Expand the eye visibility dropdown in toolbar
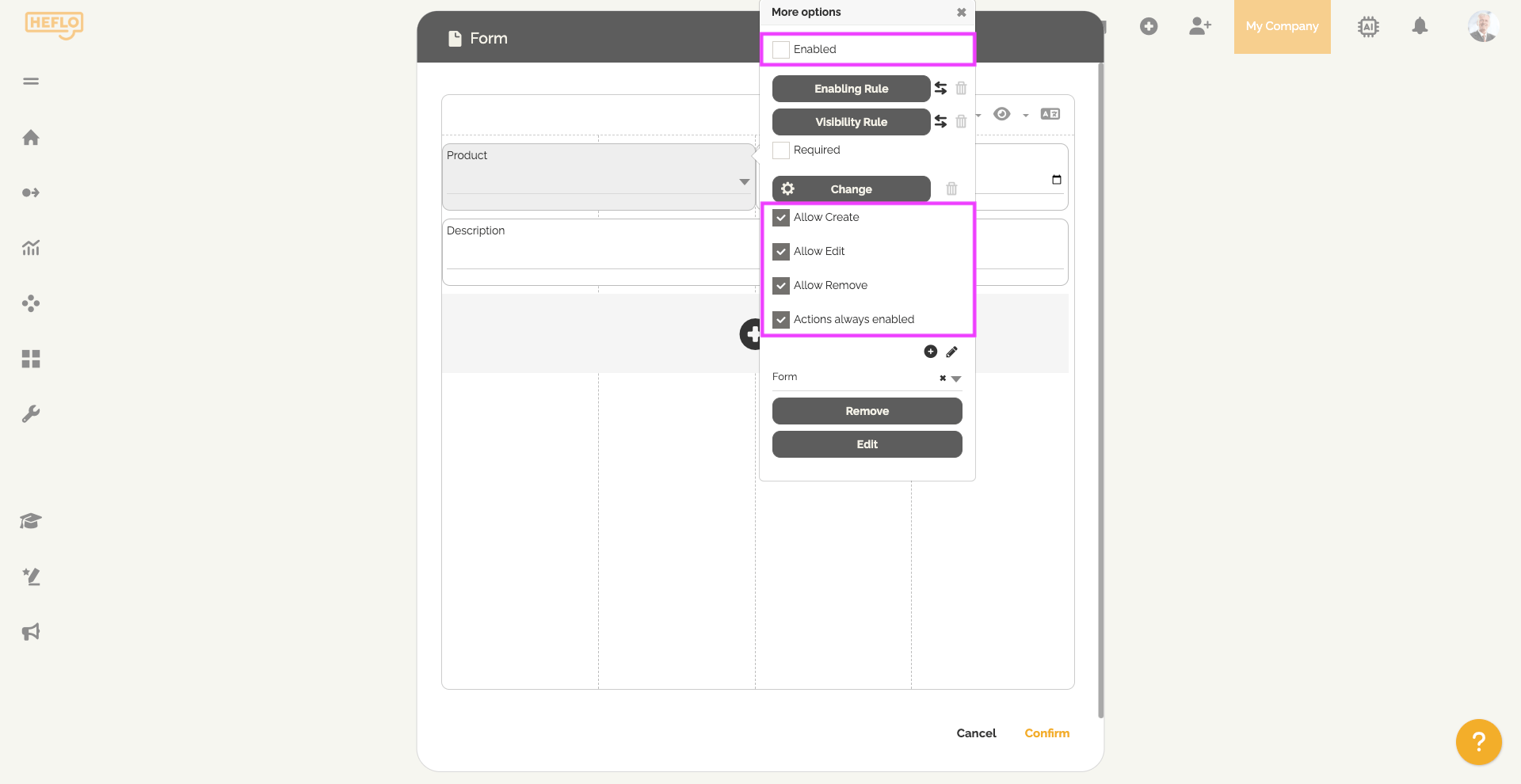Image resolution: width=1521 pixels, height=784 pixels. [1025, 115]
